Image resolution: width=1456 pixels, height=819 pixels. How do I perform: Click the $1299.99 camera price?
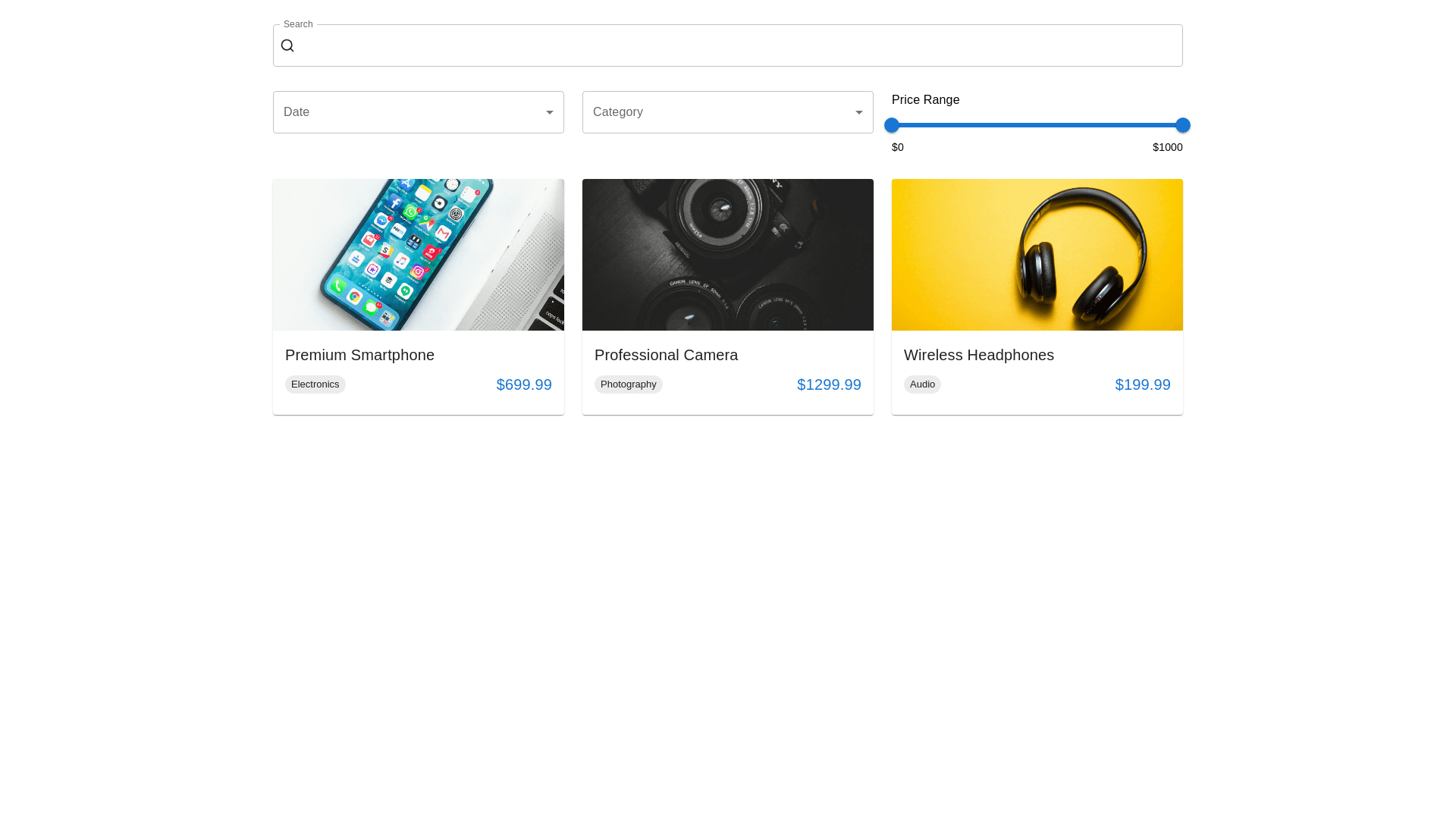point(829,384)
